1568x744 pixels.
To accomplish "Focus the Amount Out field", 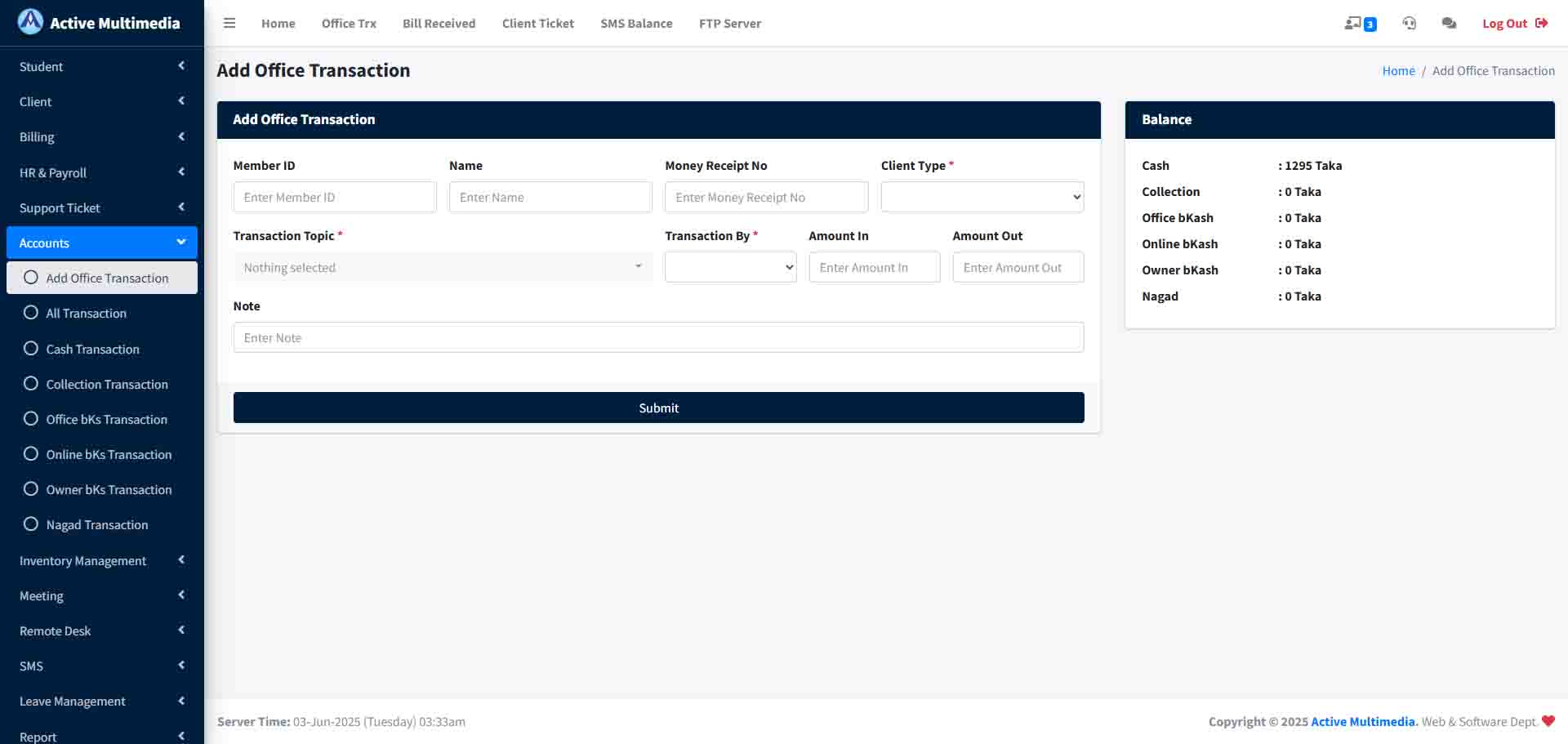I will pos(1018,267).
